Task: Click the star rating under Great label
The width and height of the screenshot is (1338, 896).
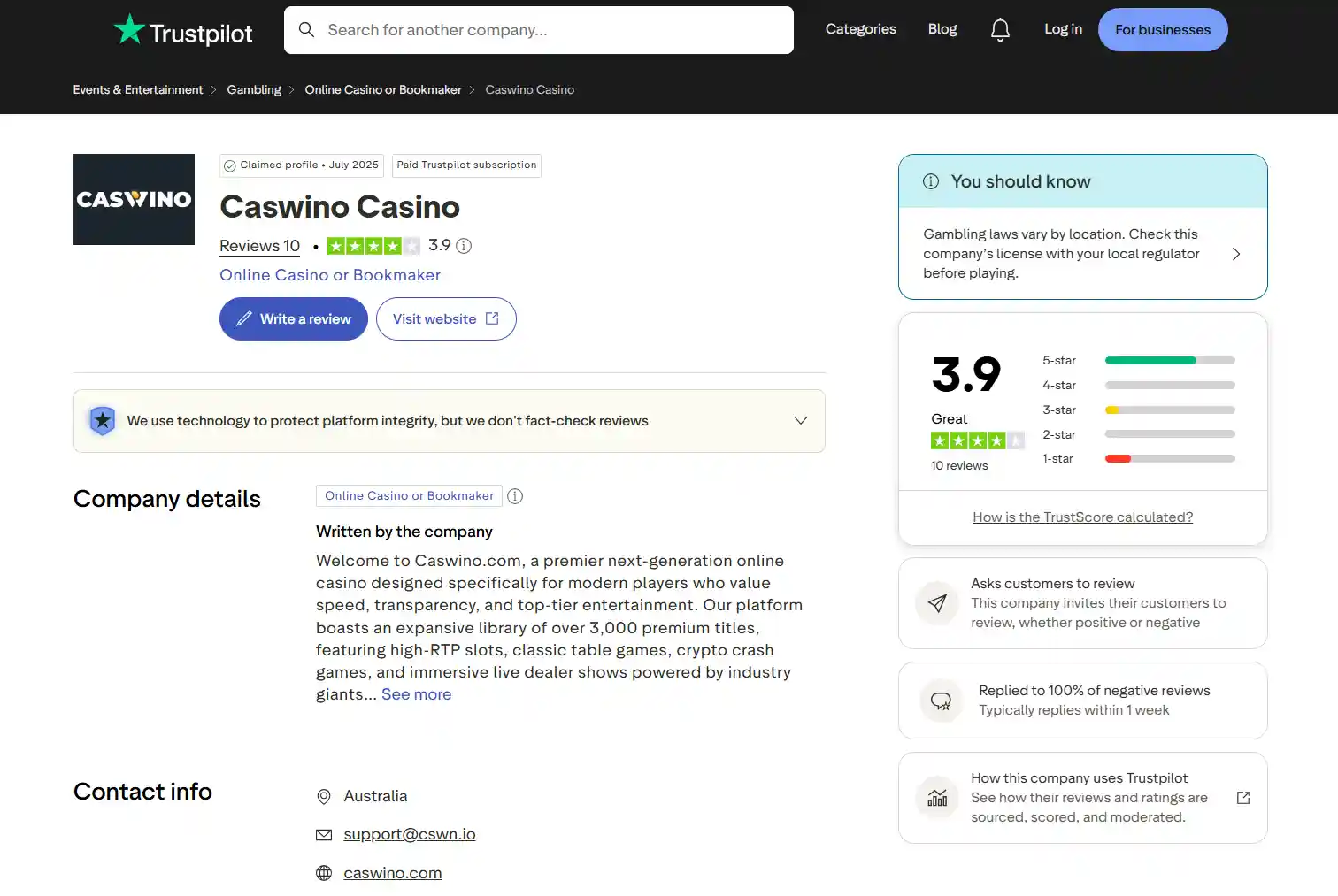Action: click(978, 440)
